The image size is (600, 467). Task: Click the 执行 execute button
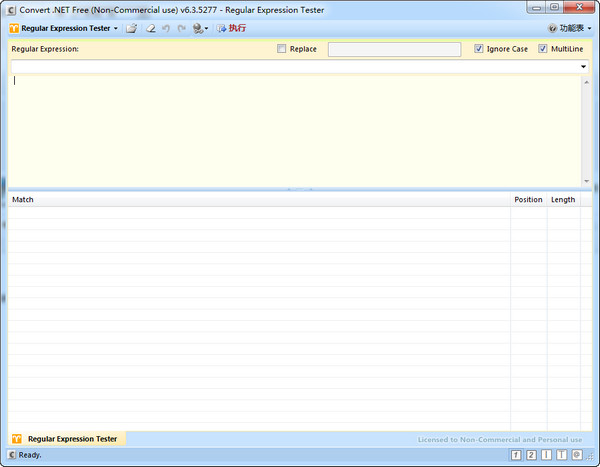(x=232, y=28)
